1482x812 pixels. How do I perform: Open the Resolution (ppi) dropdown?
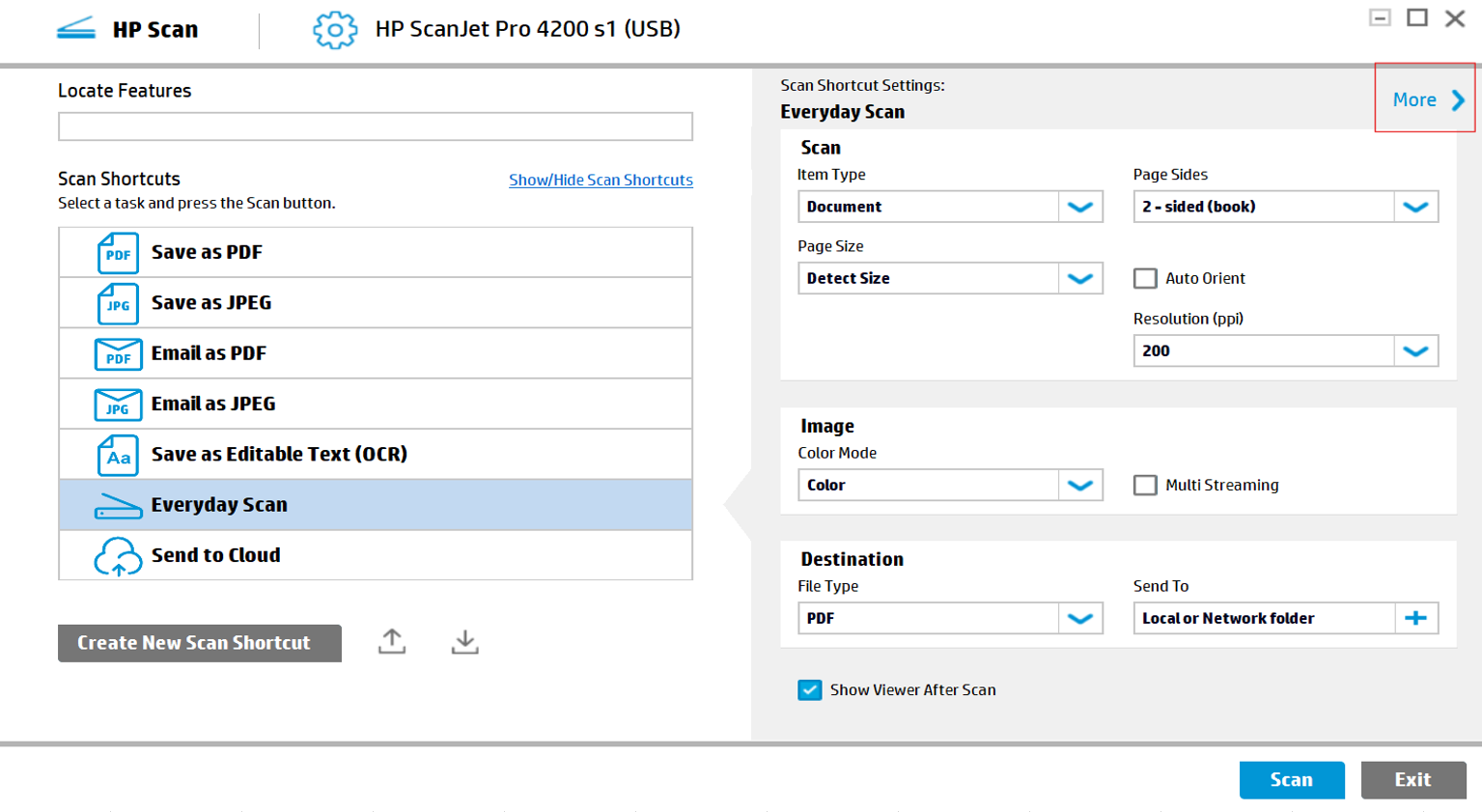[x=1417, y=350]
